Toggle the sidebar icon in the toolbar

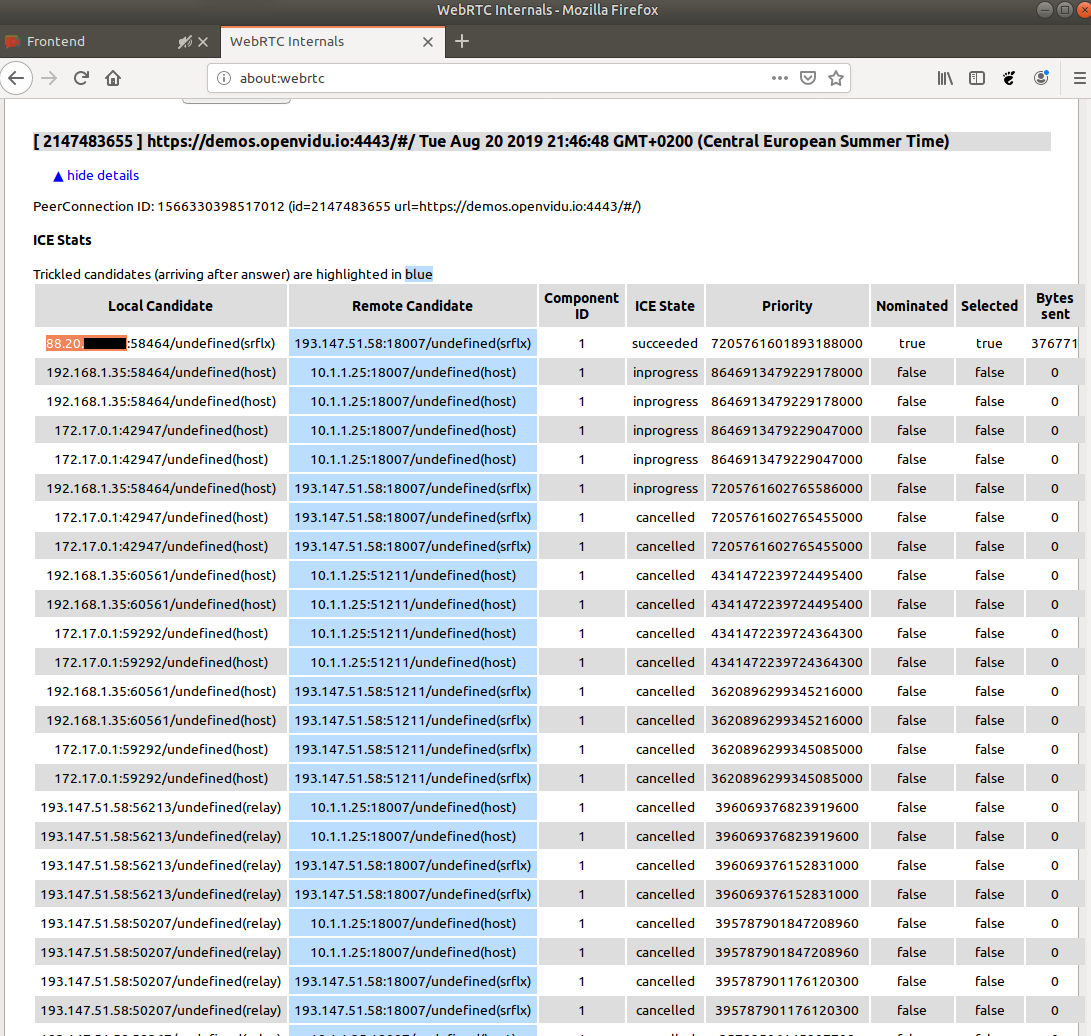click(976, 77)
